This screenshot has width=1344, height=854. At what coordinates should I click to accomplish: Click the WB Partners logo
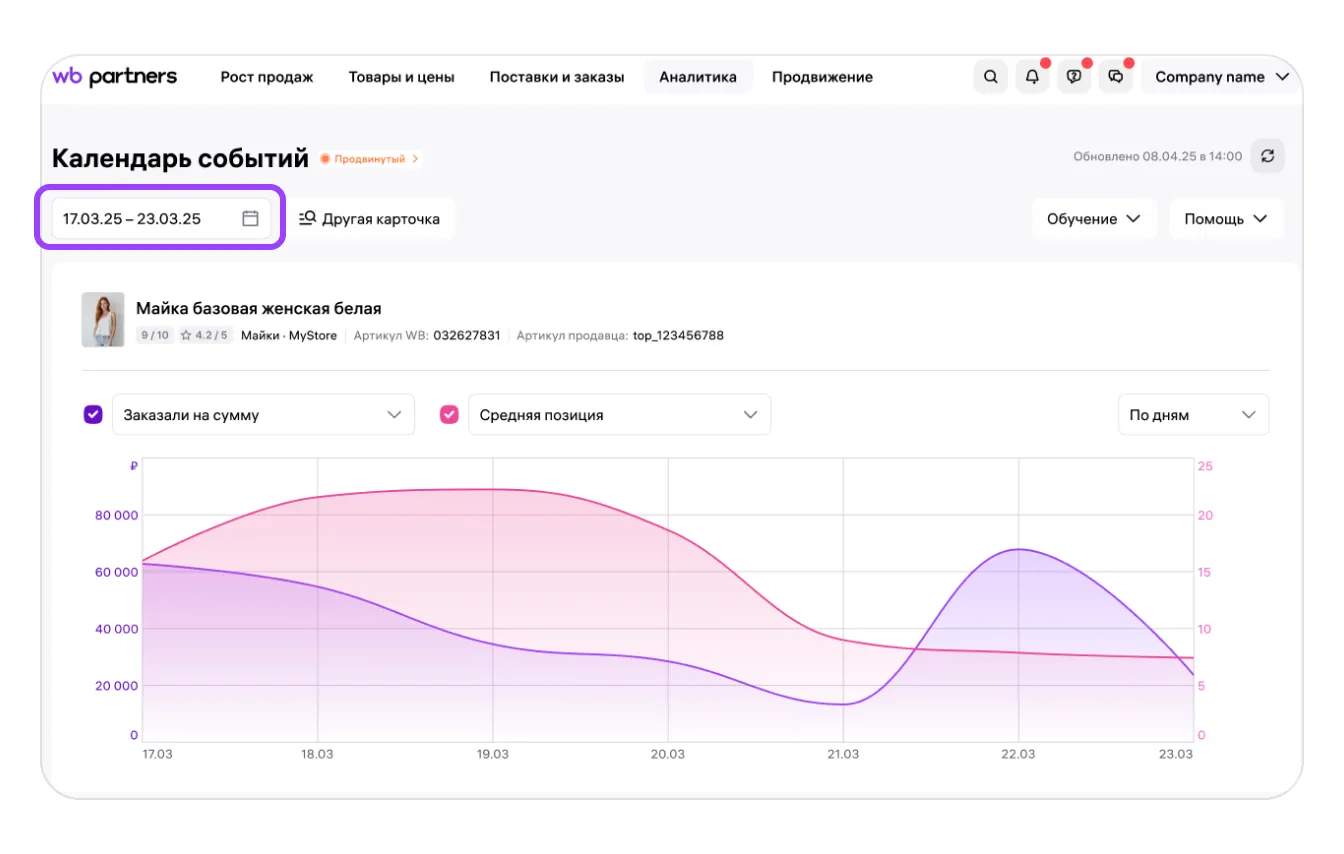(114, 77)
